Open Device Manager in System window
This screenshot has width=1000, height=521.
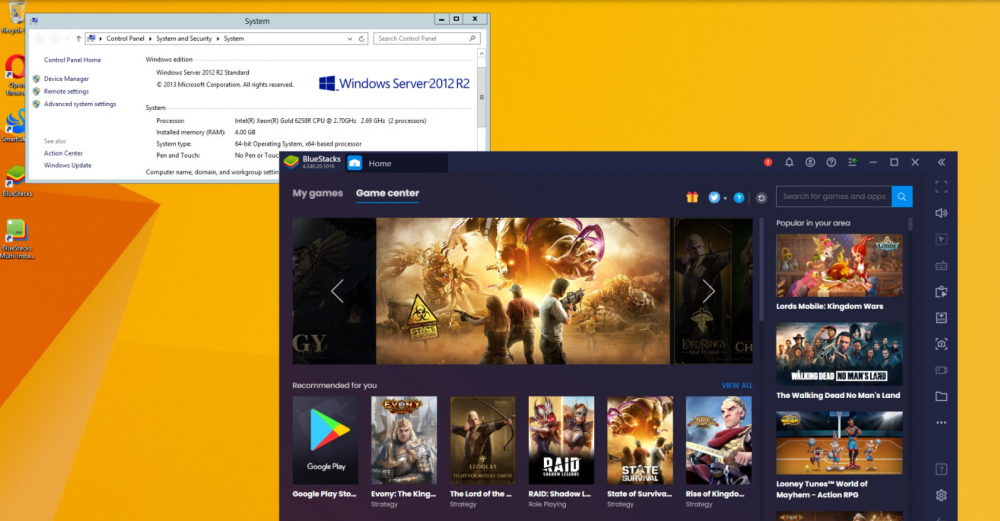click(66, 79)
